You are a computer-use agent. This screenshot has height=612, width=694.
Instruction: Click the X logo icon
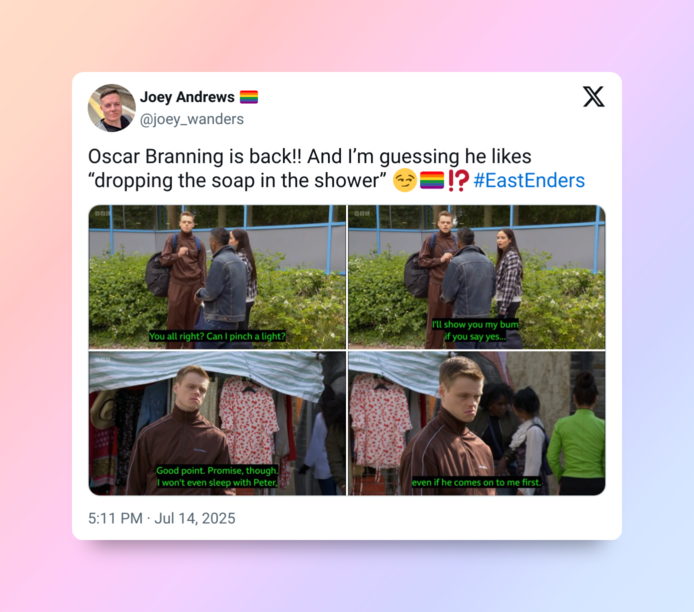tap(594, 96)
